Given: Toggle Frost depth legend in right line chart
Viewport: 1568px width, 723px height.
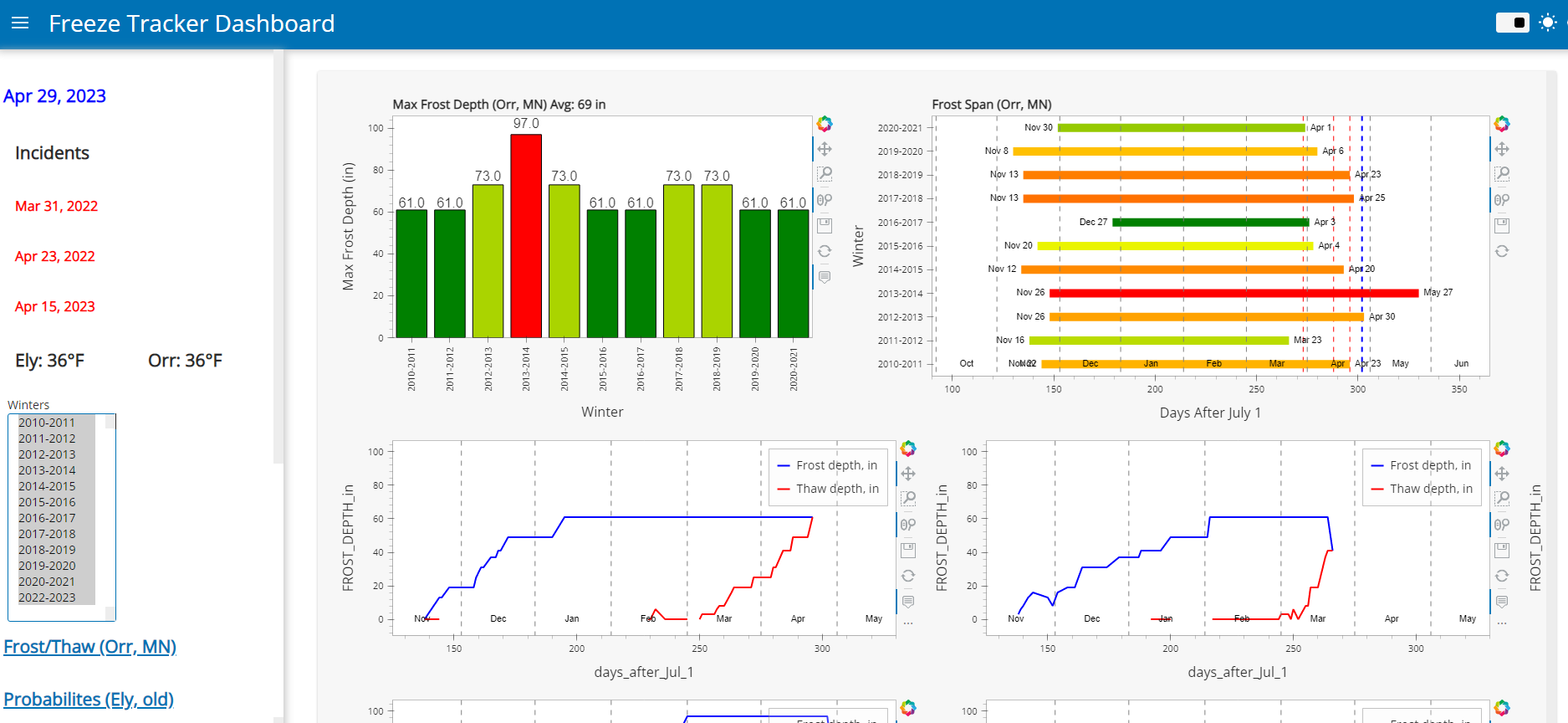Looking at the screenshot, I should coord(1422,465).
